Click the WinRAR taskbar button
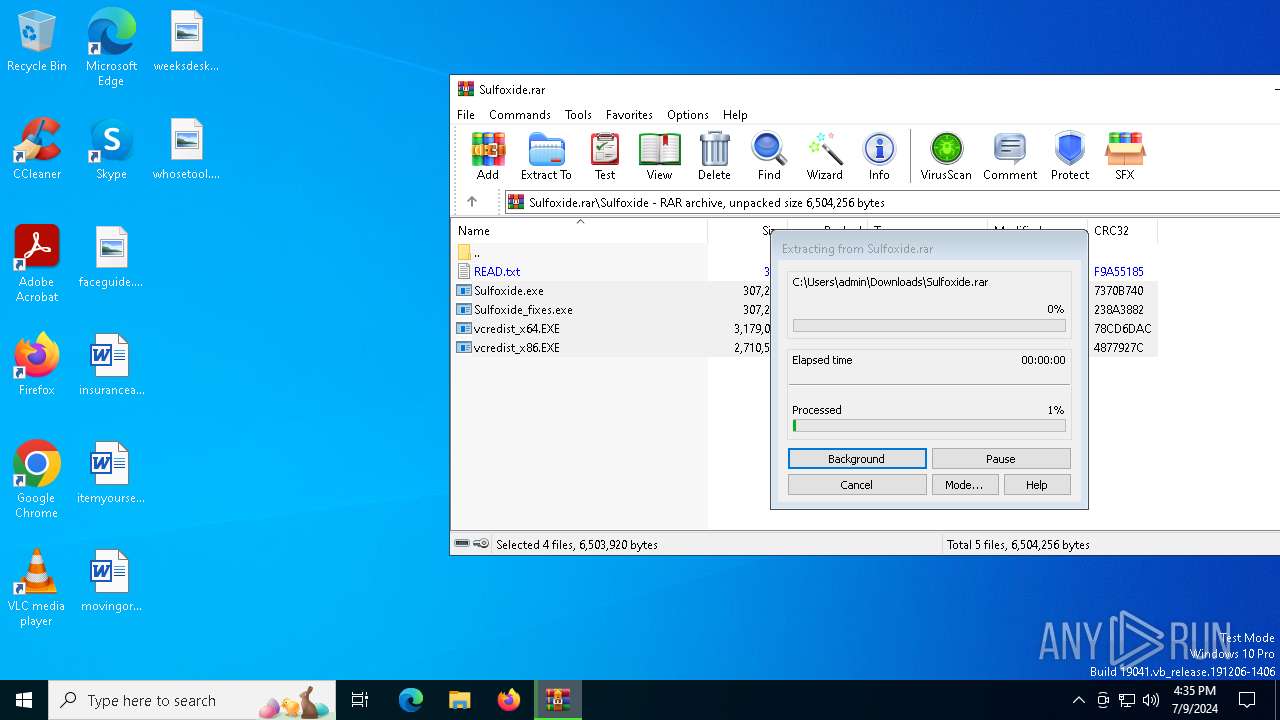Viewport: 1280px width, 720px height. tap(557, 700)
